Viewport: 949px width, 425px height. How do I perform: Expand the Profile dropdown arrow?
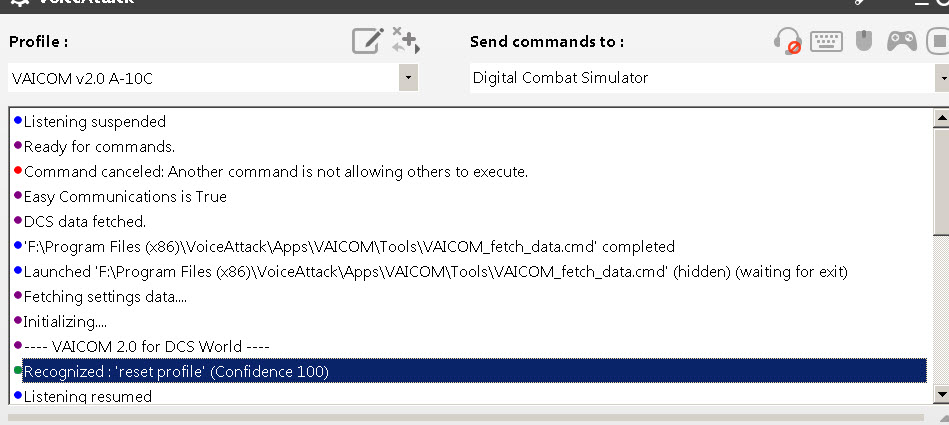coord(408,77)
